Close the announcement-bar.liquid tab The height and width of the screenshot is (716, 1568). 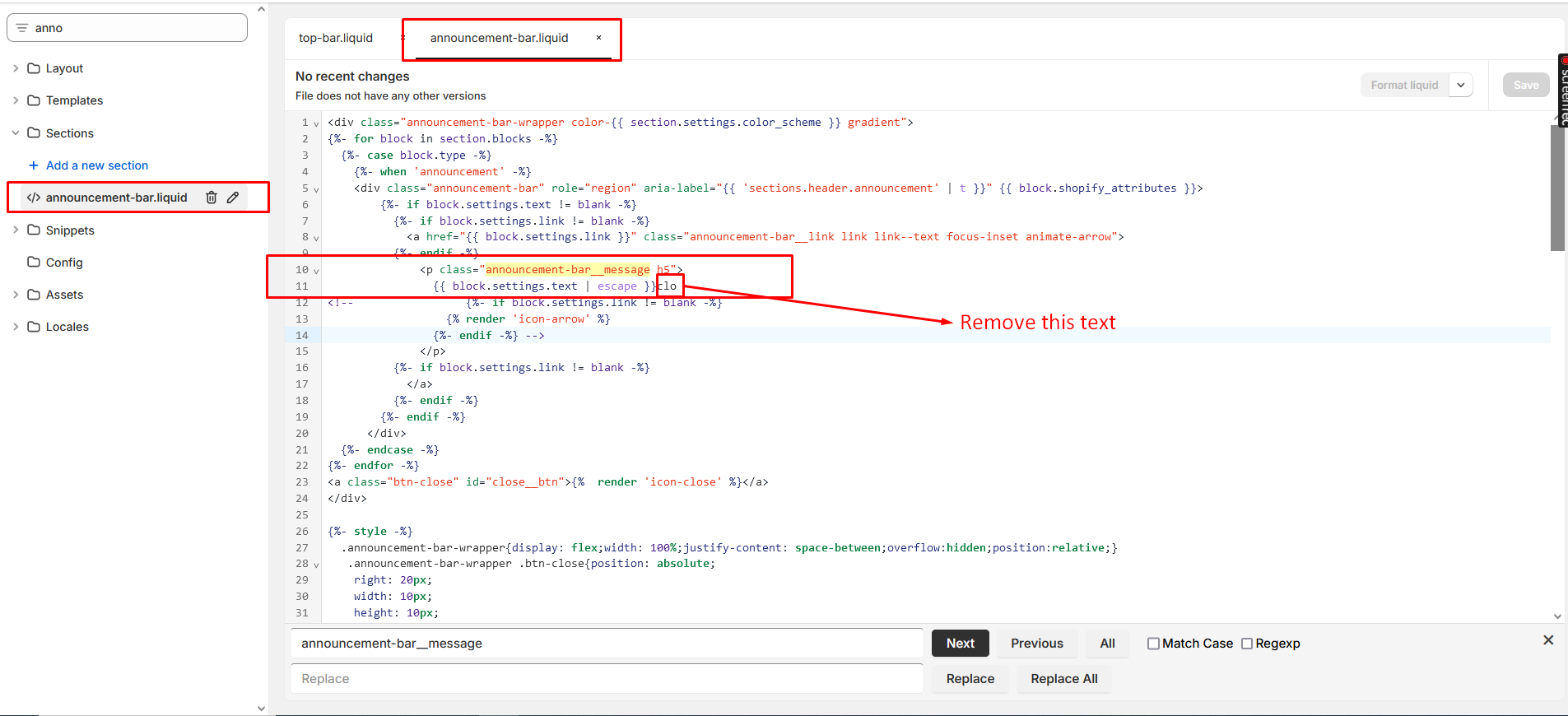click(599, 38)
